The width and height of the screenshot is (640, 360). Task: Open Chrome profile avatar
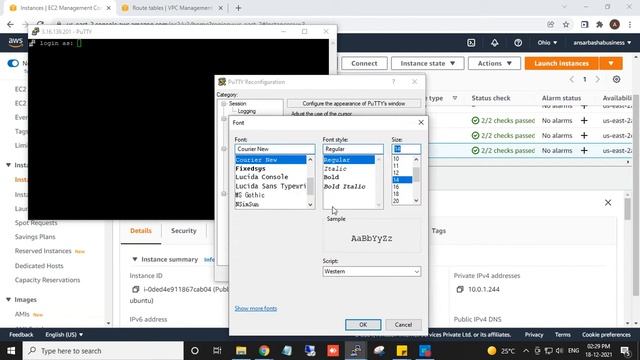615,24
